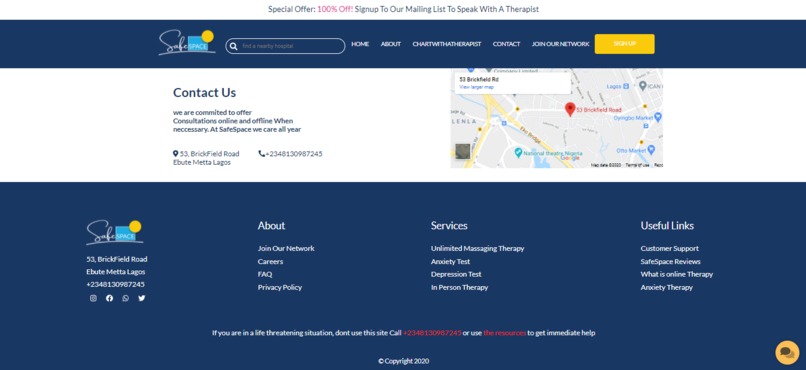The image size is (806, 370).
Task: Open In Person Therapy link
Action: click(460, 287)
